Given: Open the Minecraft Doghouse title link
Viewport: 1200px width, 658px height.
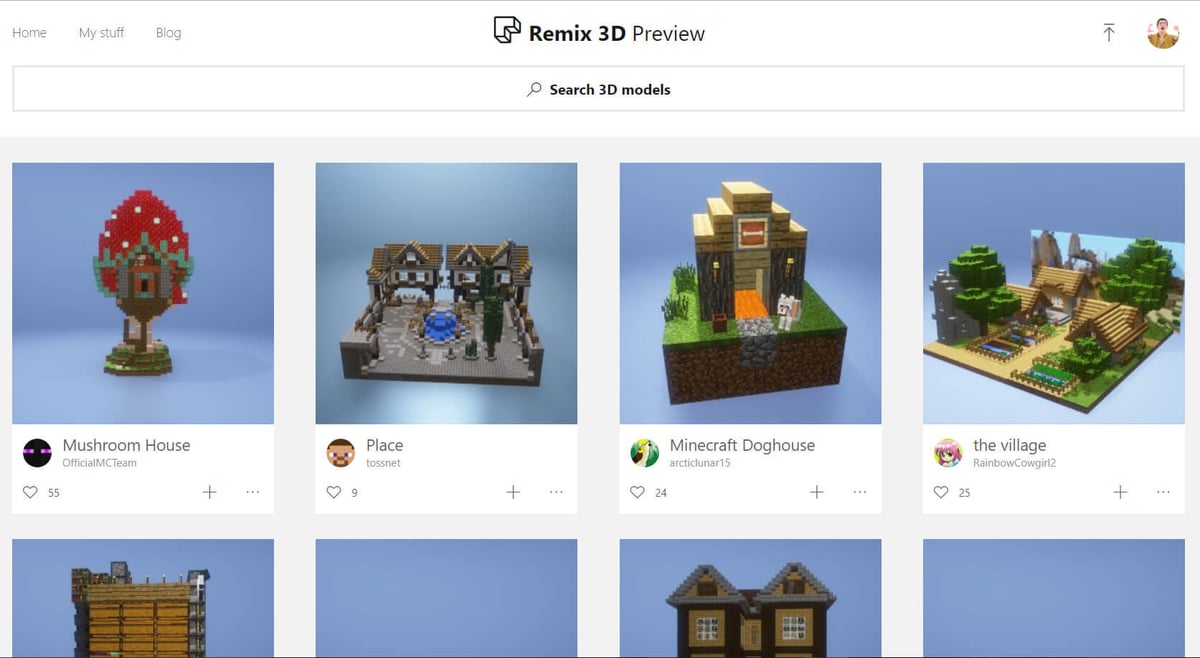Looking at the screenshot, I should (742, 445).
